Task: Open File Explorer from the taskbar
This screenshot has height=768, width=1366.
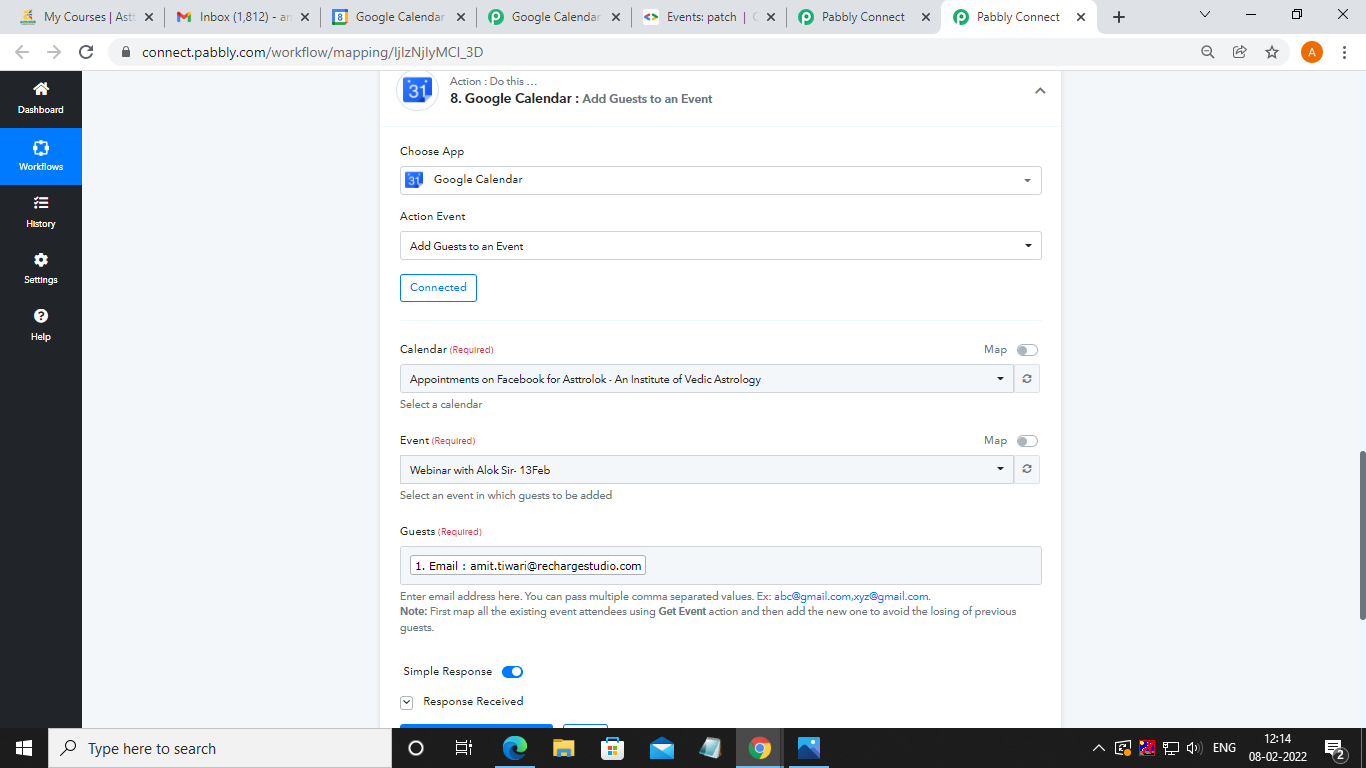Action: pyautogui.click(x=564, y=748)
